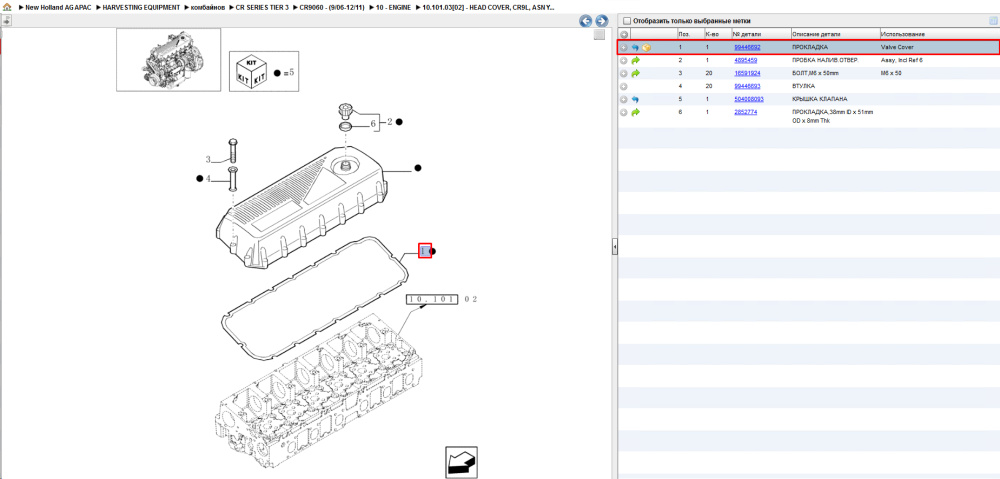The image size is (1000, 479).
Task: Collapse the parts panel with splitter arrow
Action: pos(614,246)
